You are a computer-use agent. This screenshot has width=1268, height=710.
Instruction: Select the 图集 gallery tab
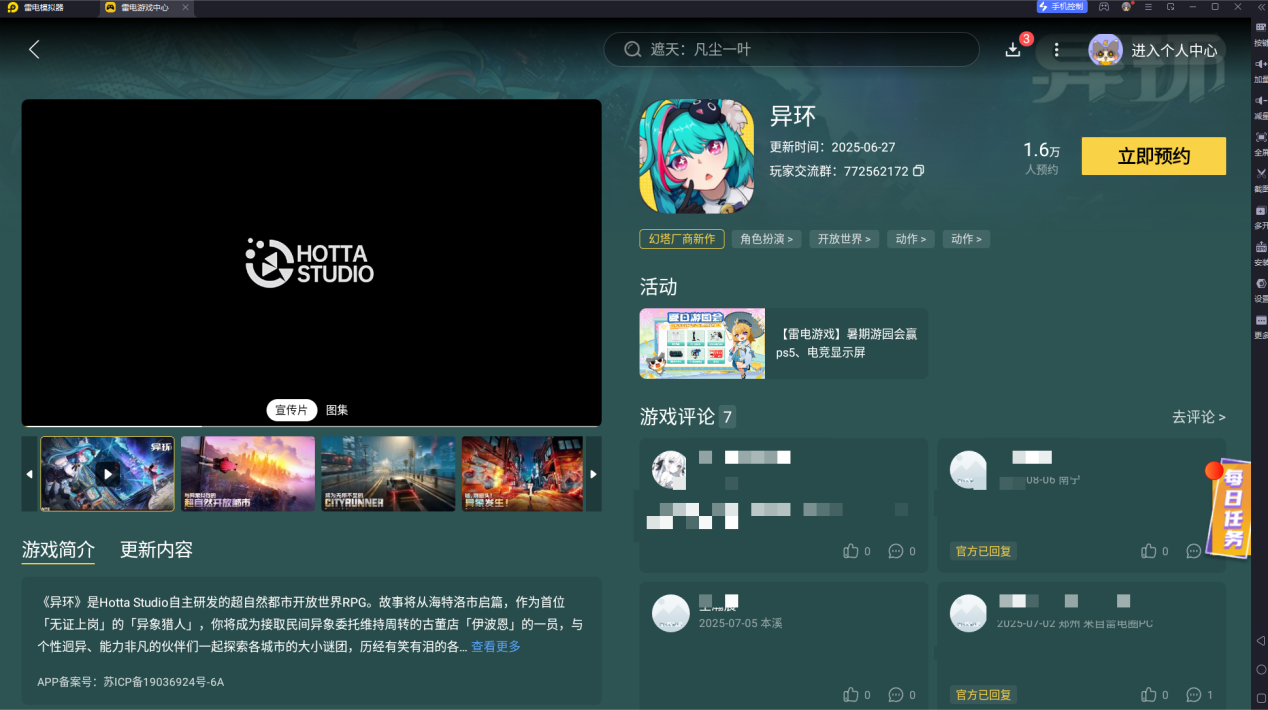click(x=337, y=410)
